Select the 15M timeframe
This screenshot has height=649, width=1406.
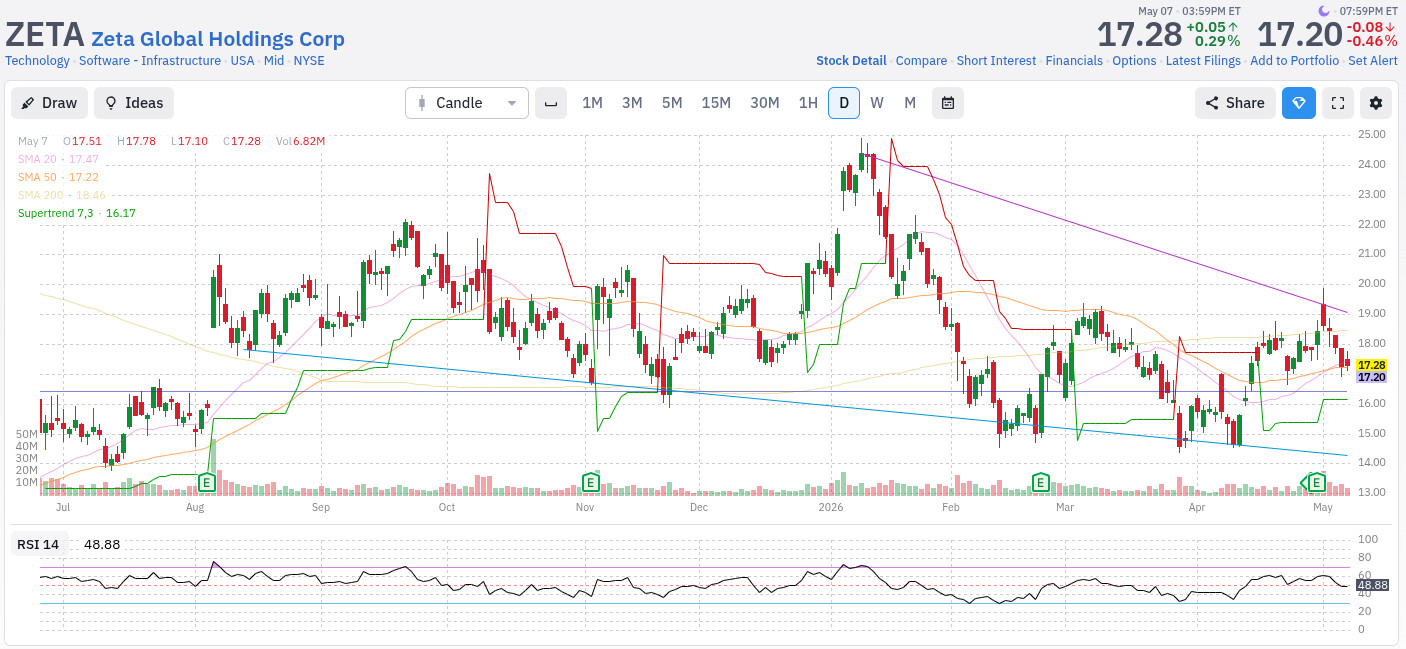click(716, 103)
